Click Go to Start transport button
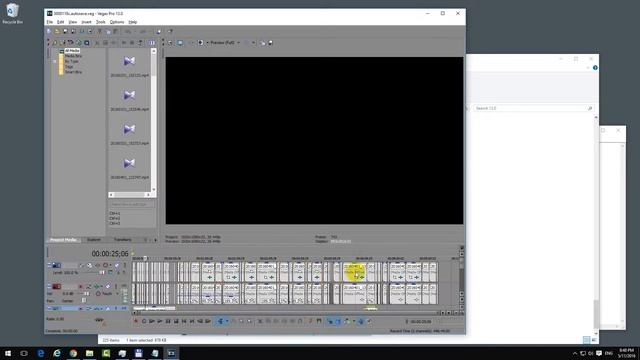The width and height of the screenshot is (640, 360). pos(184,321)
